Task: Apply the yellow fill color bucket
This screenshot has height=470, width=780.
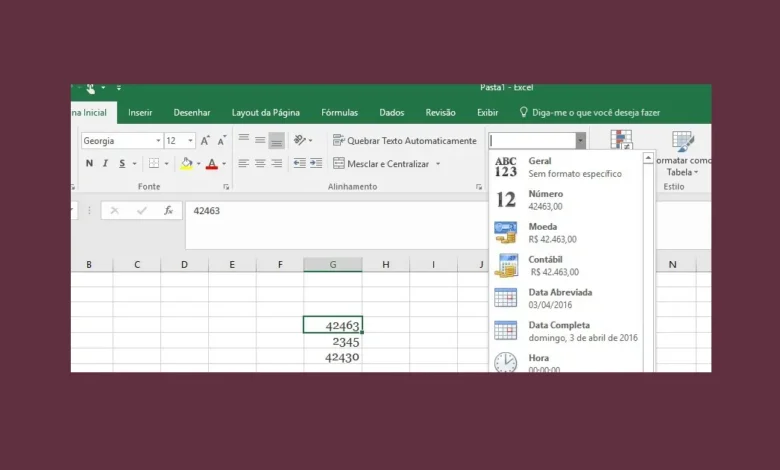Action: point(187,163)
